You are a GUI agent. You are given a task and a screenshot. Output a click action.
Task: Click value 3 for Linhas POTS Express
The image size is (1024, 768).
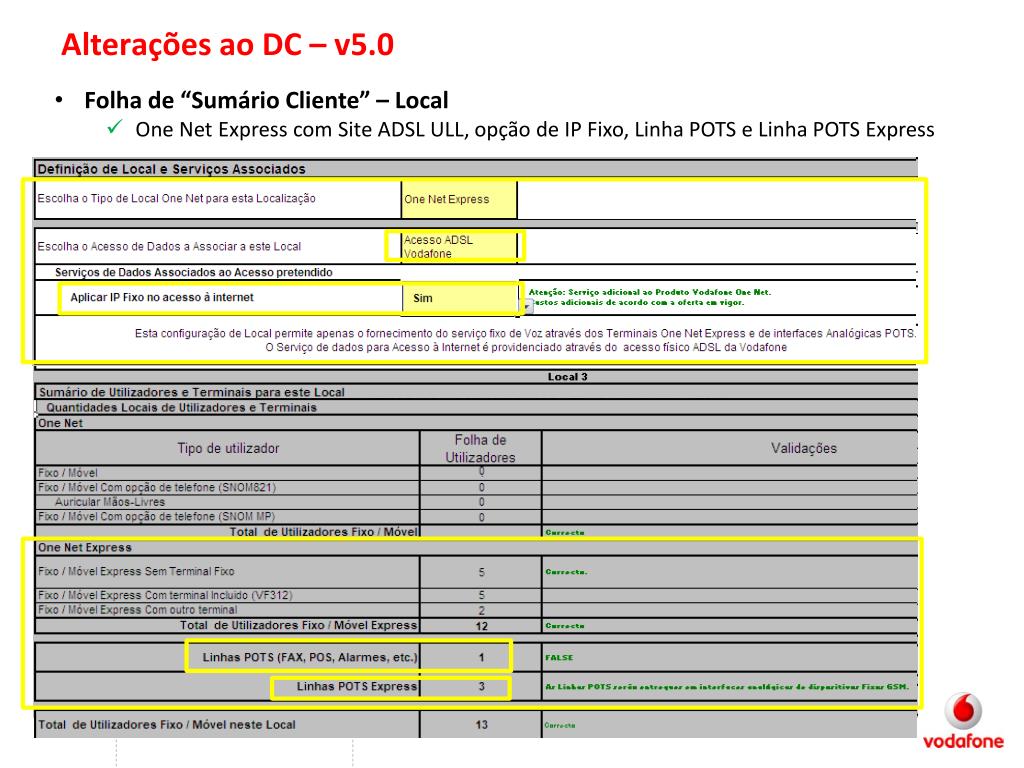(x=481, y=687)
